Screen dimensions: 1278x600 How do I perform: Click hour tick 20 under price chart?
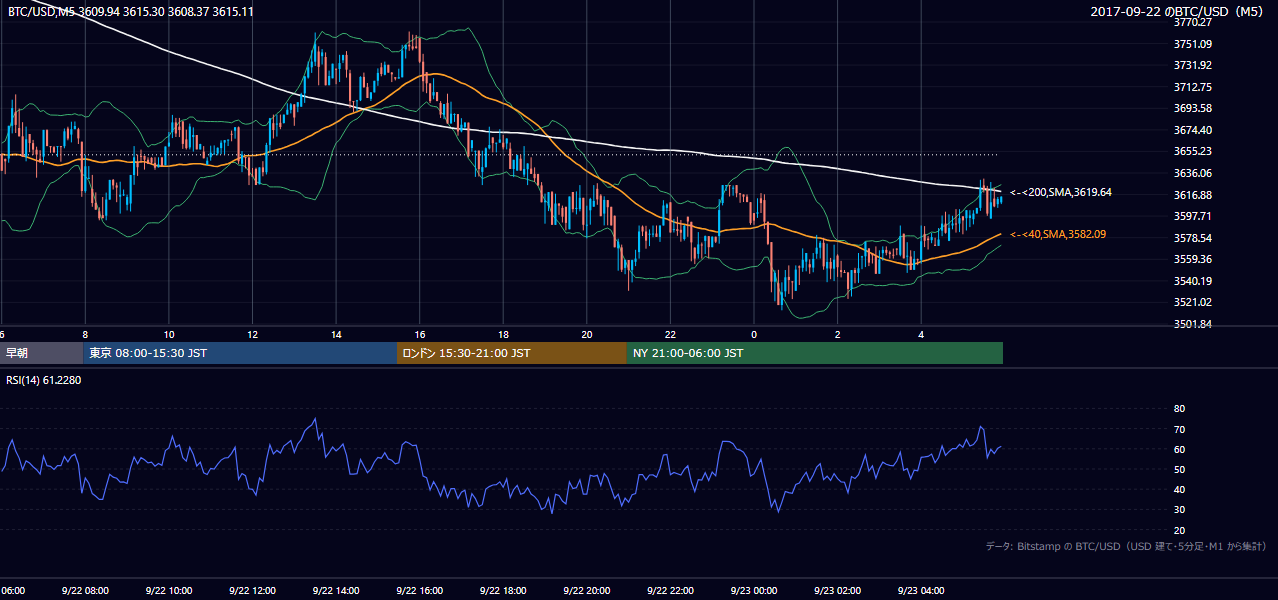click(x=587, y=334)
